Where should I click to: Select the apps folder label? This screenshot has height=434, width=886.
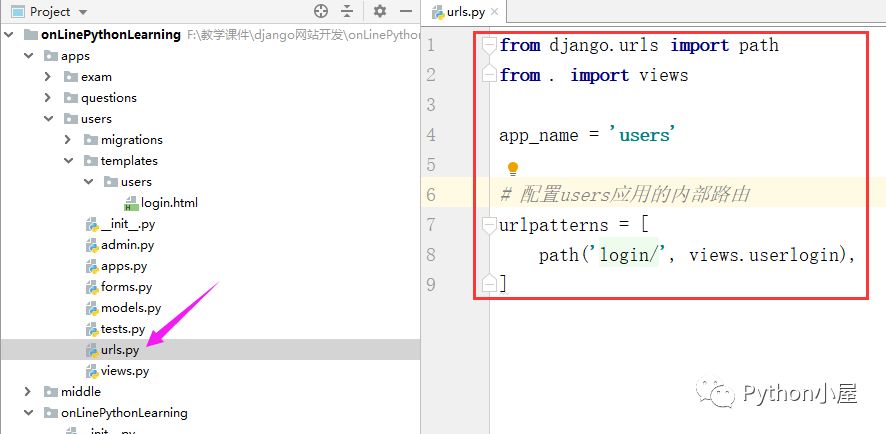tap(76, 56)
